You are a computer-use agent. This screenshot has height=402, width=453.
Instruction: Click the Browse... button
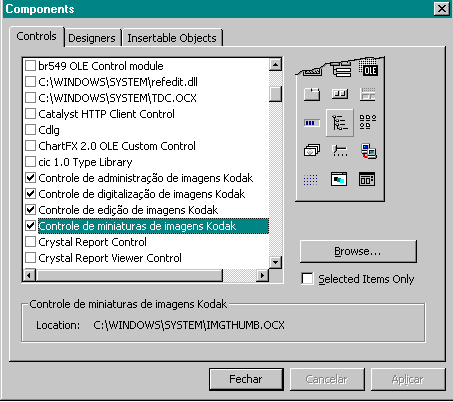click(358, 251)
